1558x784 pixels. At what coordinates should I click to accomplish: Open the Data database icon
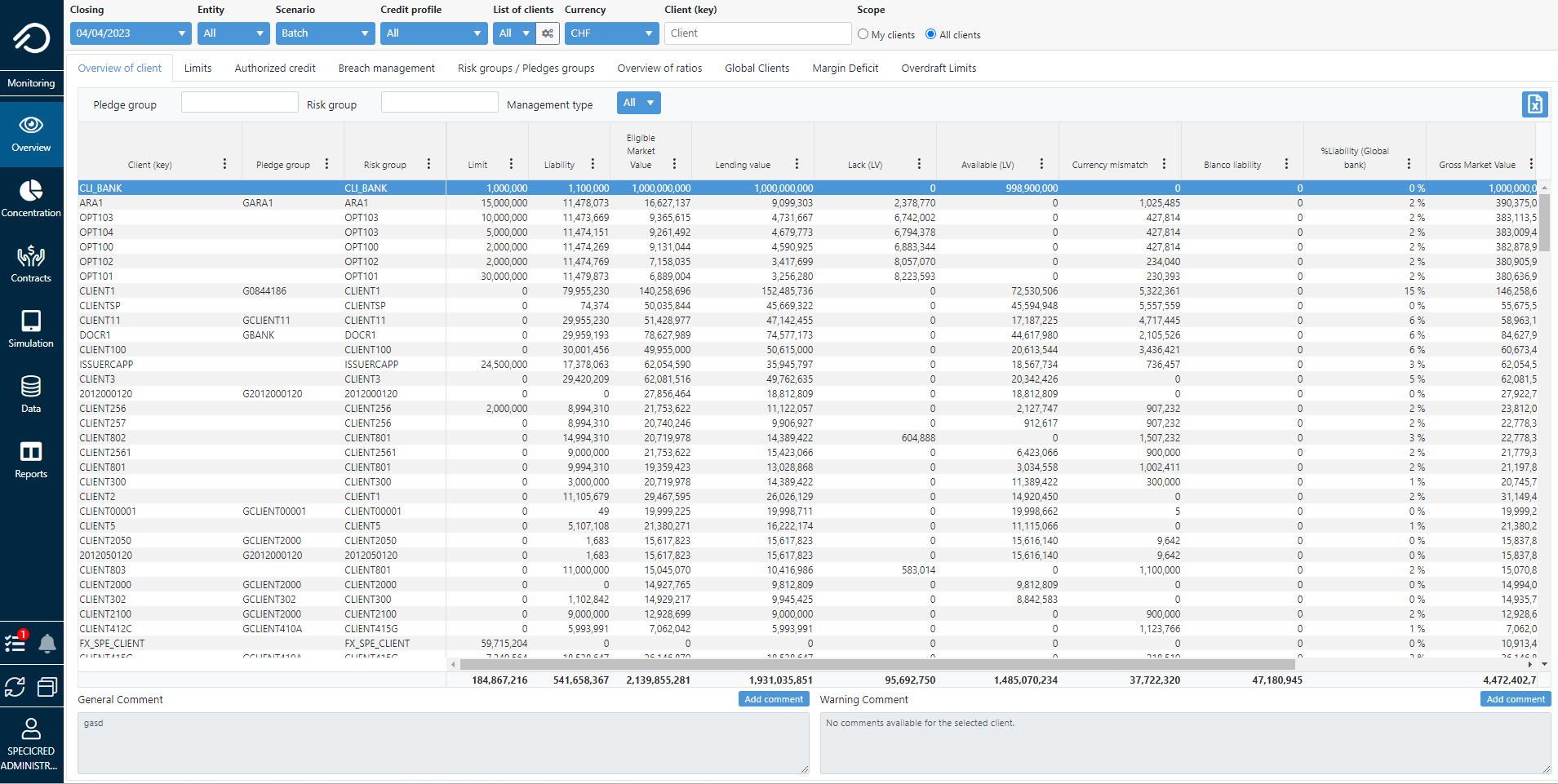pyautogui.click(x=31, y=386)
